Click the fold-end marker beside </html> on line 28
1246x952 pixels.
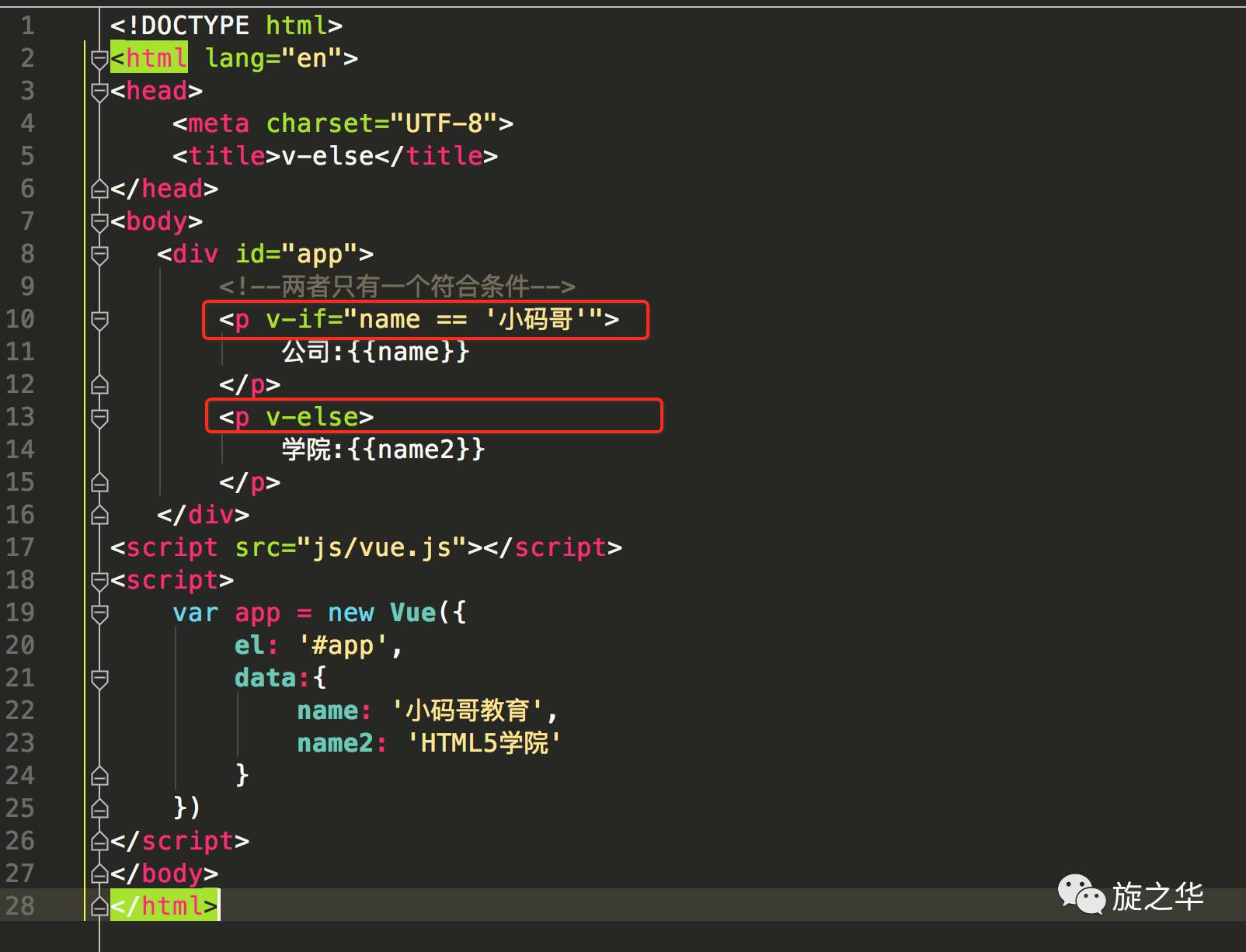99,906
